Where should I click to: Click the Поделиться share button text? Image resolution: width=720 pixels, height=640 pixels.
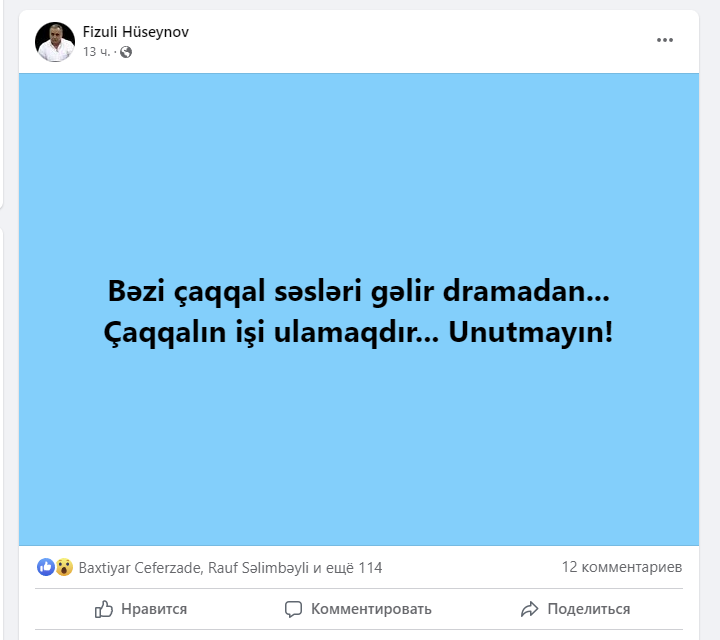pos(589,609)
